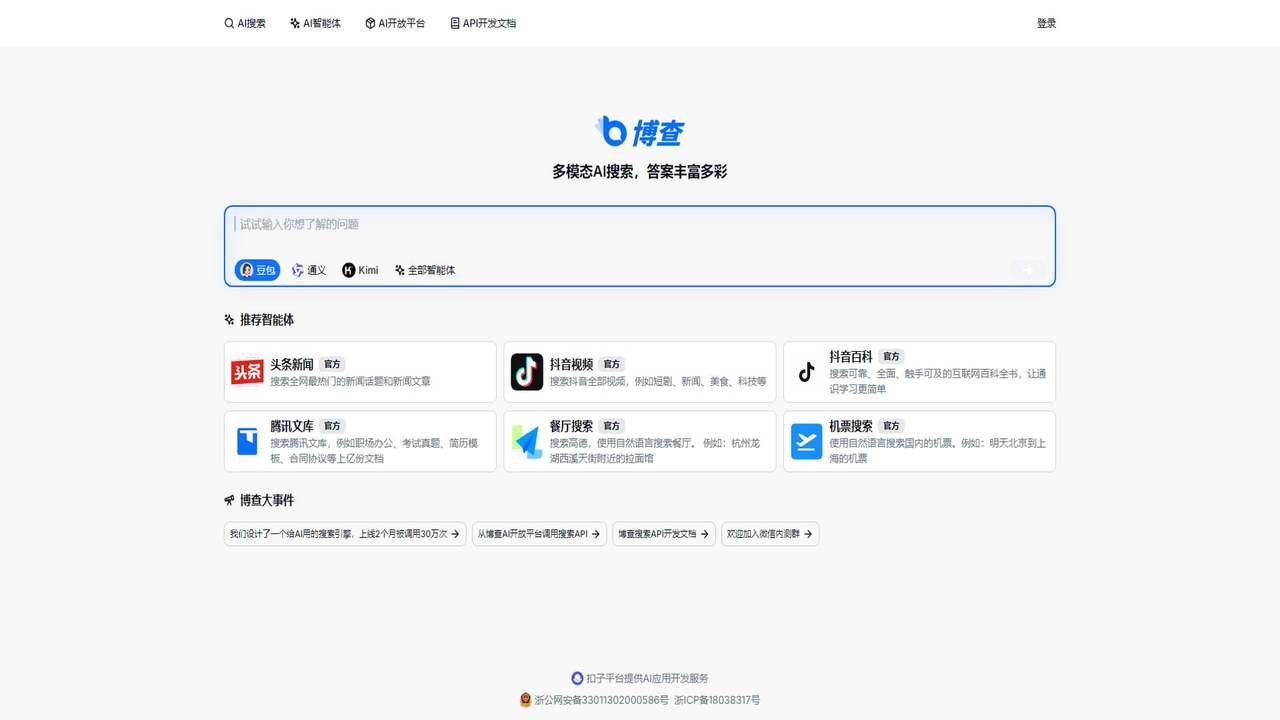The height and width of the screenshot is (720, 1280).
Task: Click 欢迎加入微信内测群 button
Action: 770,534
